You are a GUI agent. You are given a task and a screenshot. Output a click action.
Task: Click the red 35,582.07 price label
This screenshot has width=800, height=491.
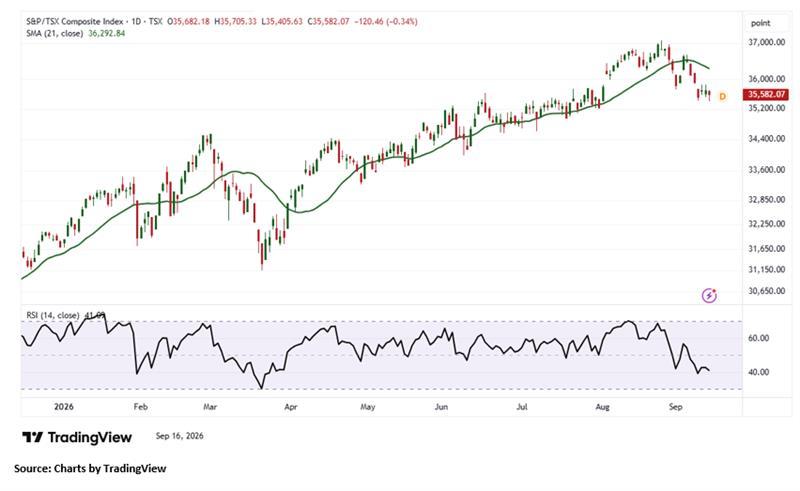point(766,94)
